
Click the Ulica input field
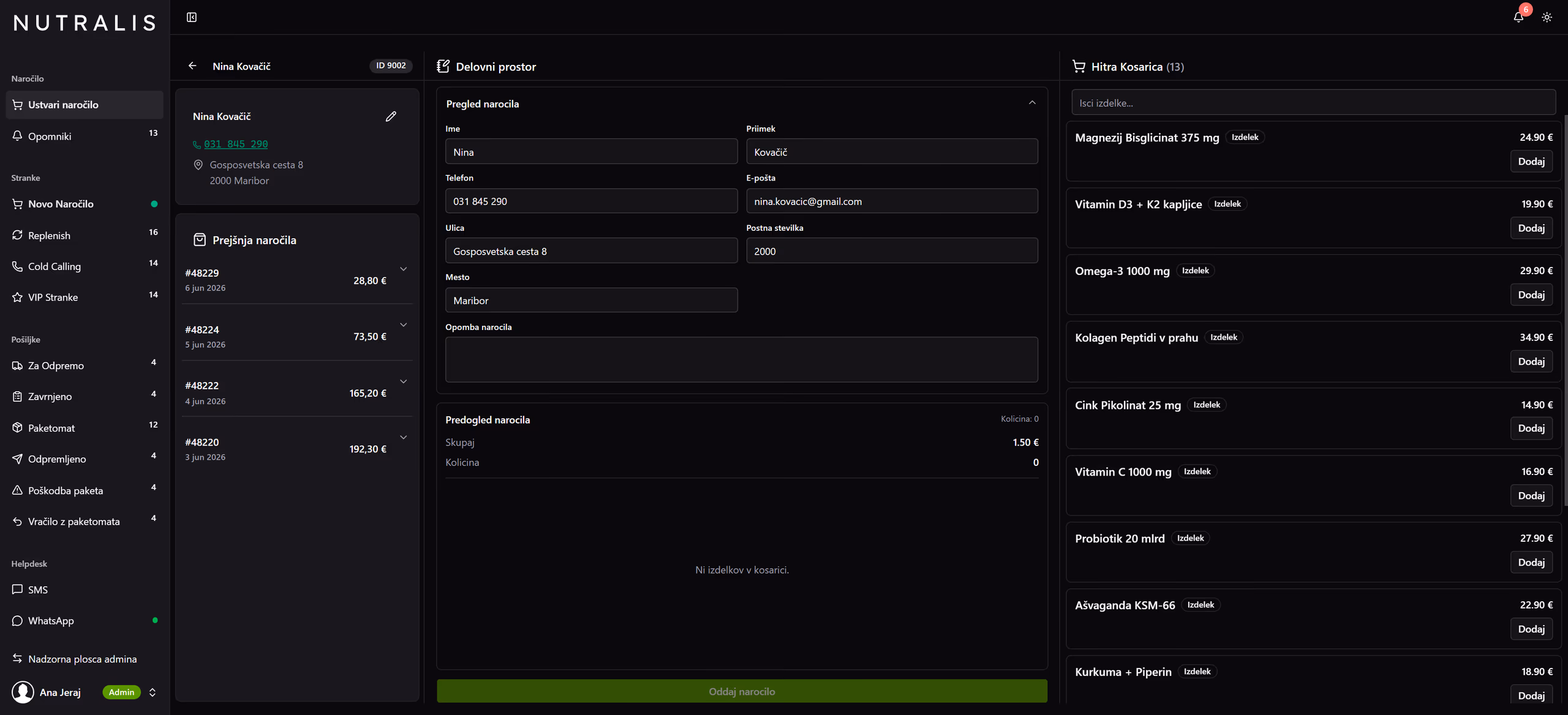(x=591, y=251)
